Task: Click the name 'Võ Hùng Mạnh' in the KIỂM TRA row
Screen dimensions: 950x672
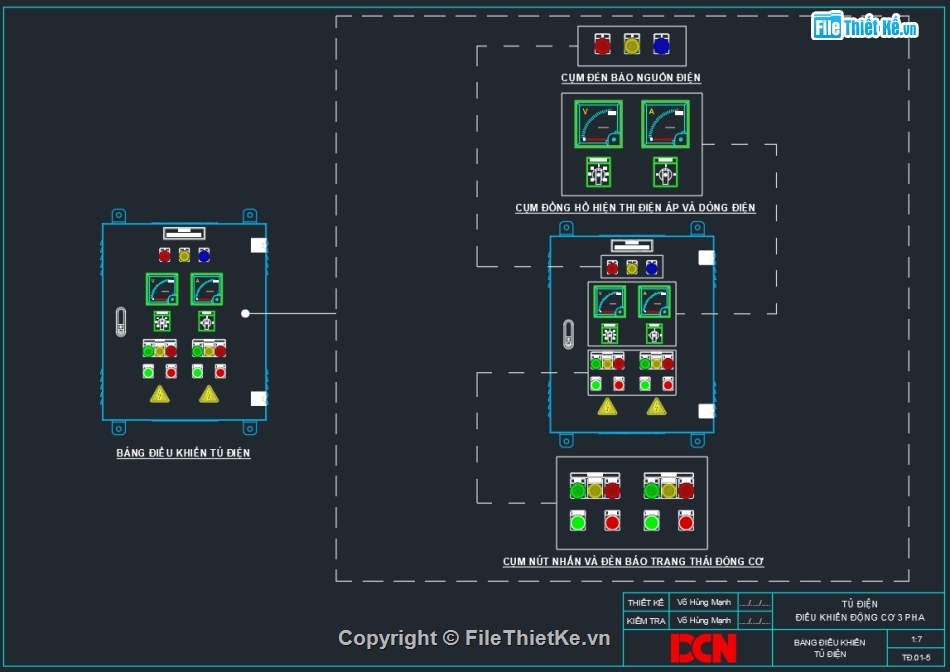Action: (703, 620)
